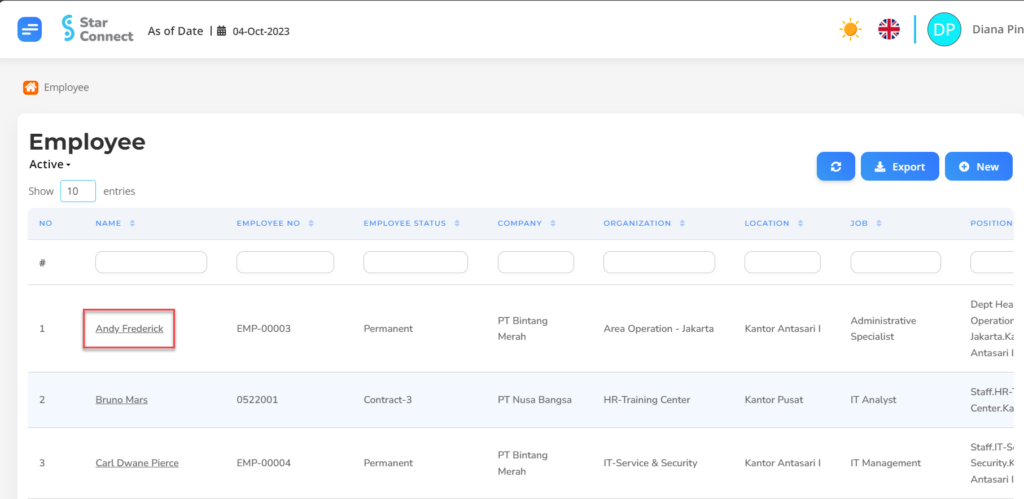1024x499 pixels.
Task: Open Carl Dwane Pierce employee record
Action: pos(137,463)
